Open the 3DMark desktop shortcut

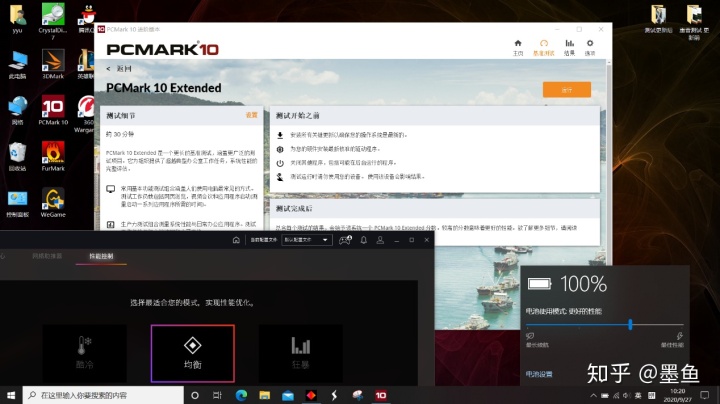(x=53, y=64)
